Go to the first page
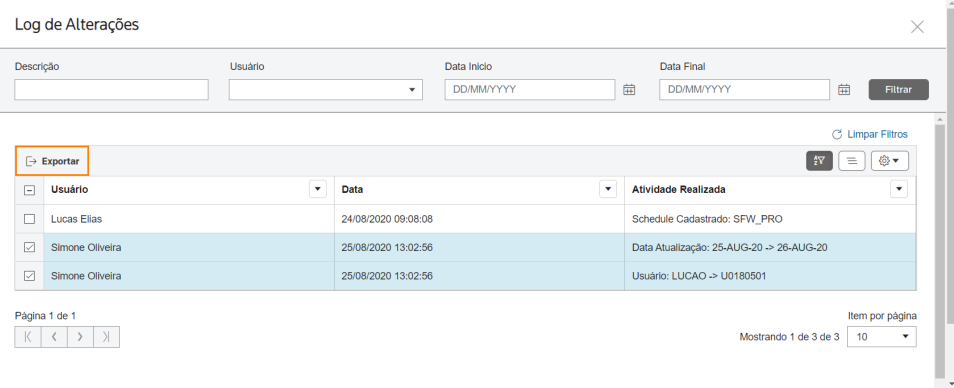The height and width of the screenshot is (388, 954). point(28,337)
